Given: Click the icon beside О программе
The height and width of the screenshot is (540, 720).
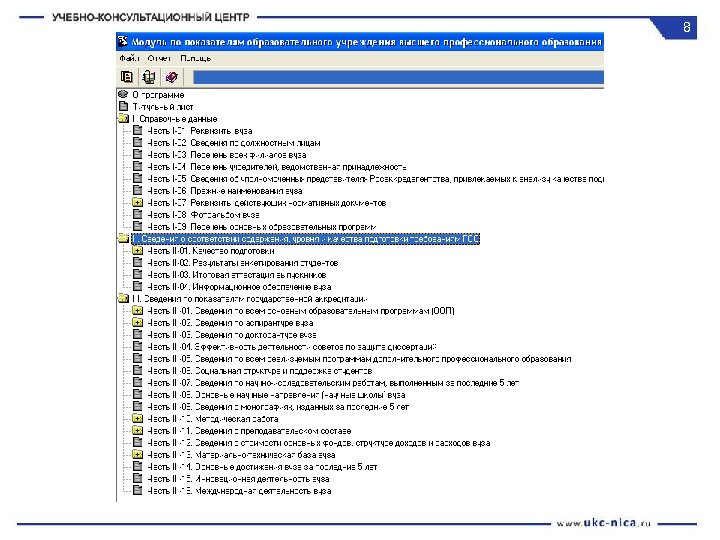Looking at the screenshot, I should (123, 94).
